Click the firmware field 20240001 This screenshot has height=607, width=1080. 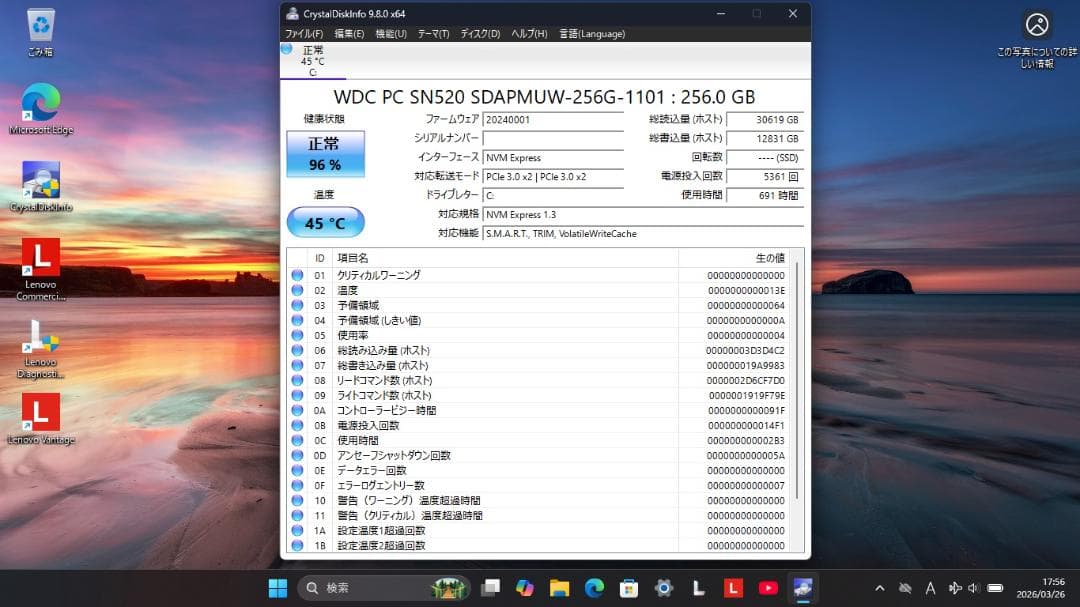coord(553,120)
